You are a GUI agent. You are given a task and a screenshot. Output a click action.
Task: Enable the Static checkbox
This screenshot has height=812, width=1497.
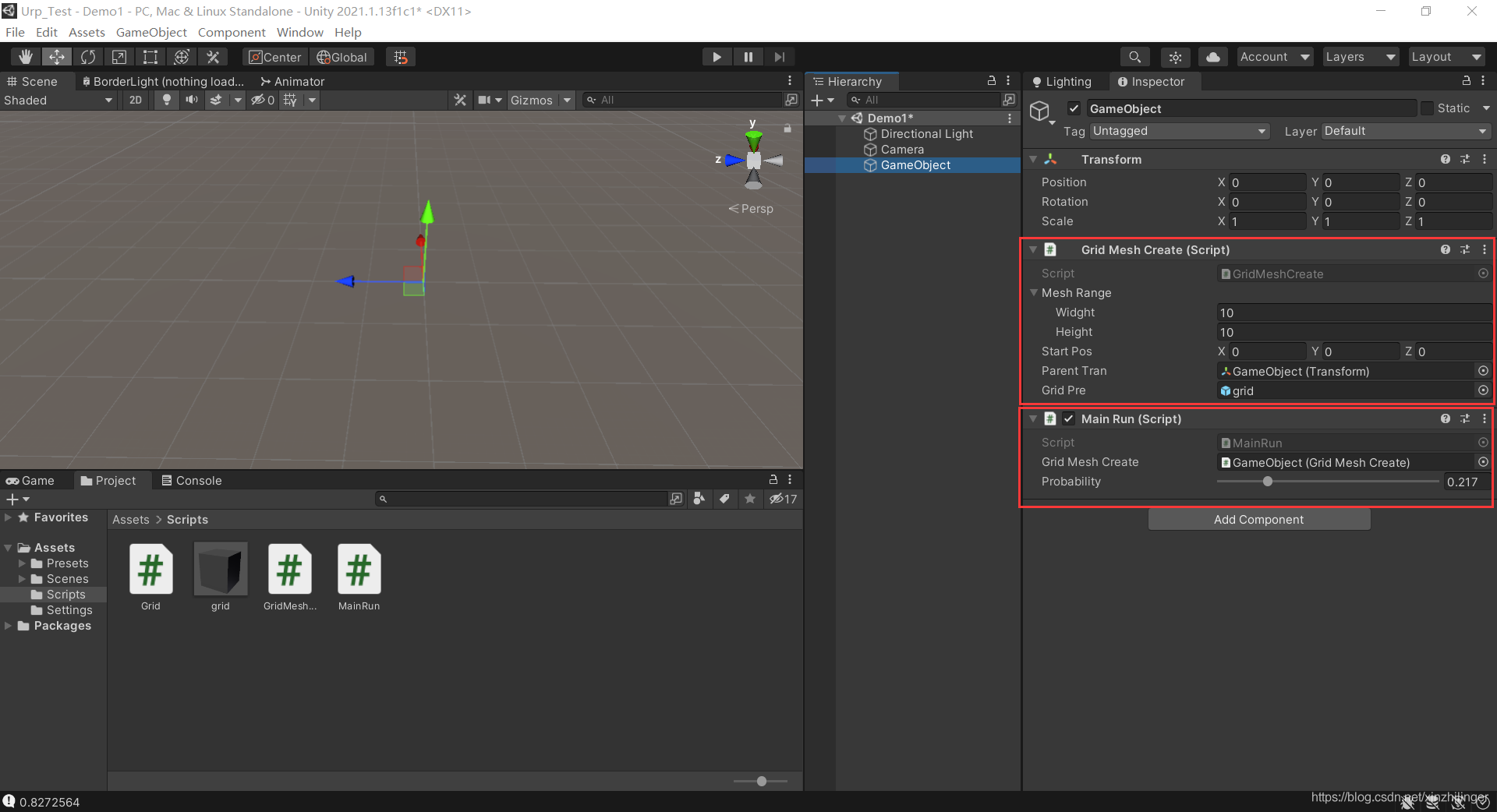click(1427, 108)
